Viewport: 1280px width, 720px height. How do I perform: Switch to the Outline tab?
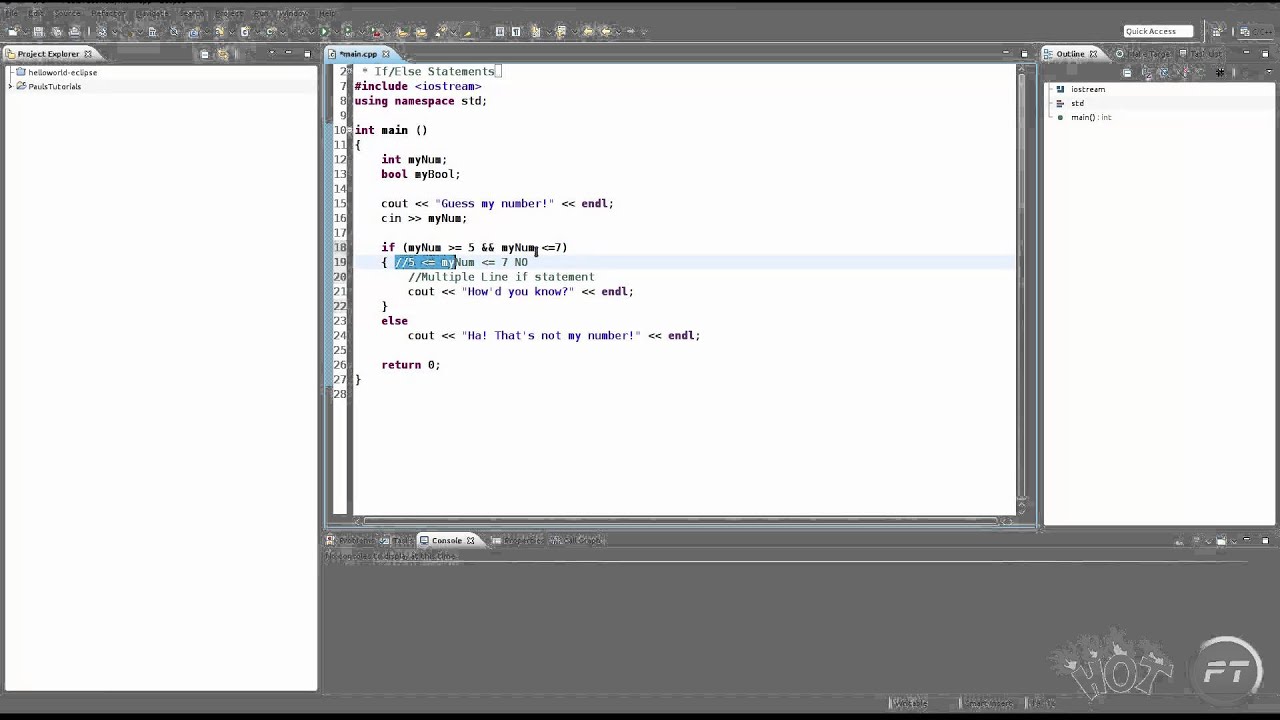1070,54
